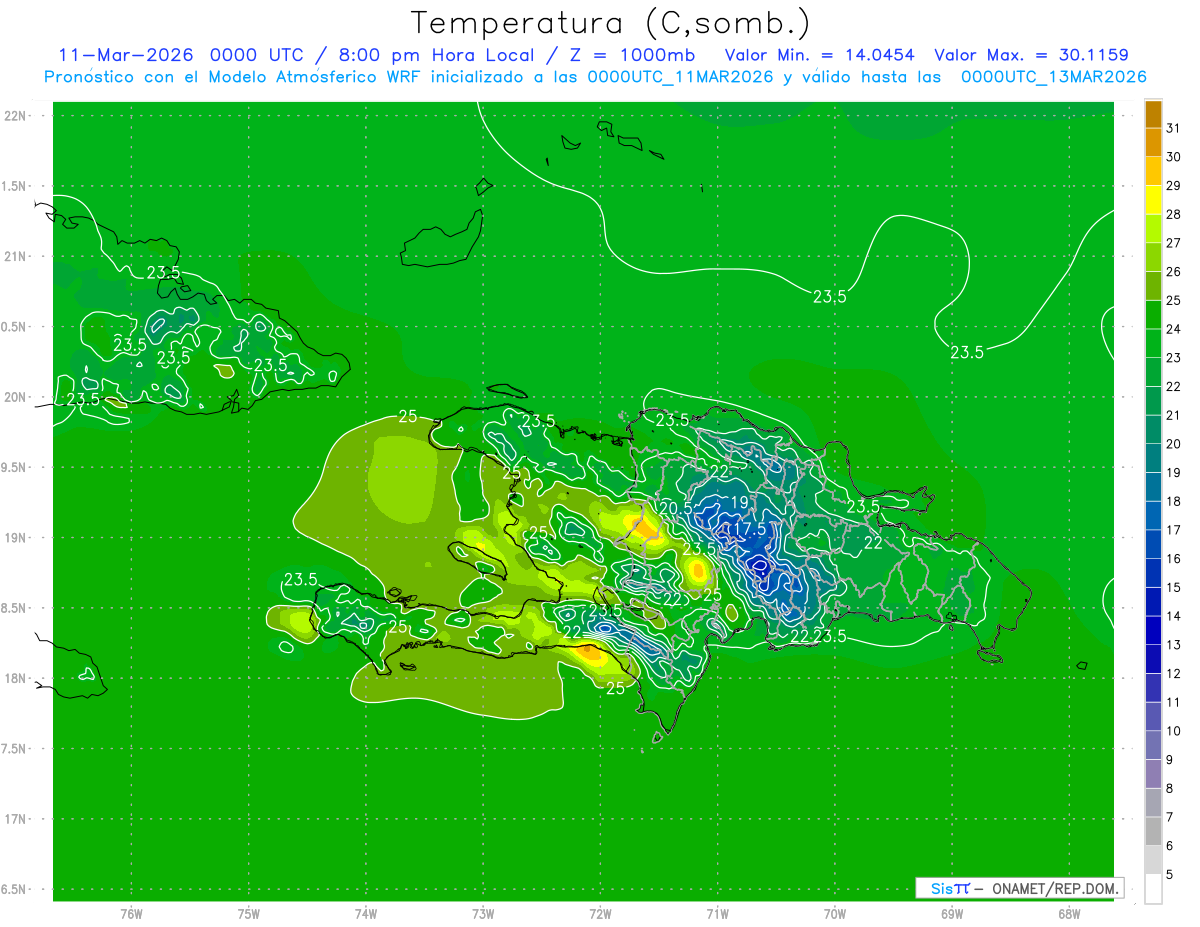The height and width of the screenshot is (927, 1200).
Task: Click the blue 'Sis' logo text
Action: tap(942, 888)
